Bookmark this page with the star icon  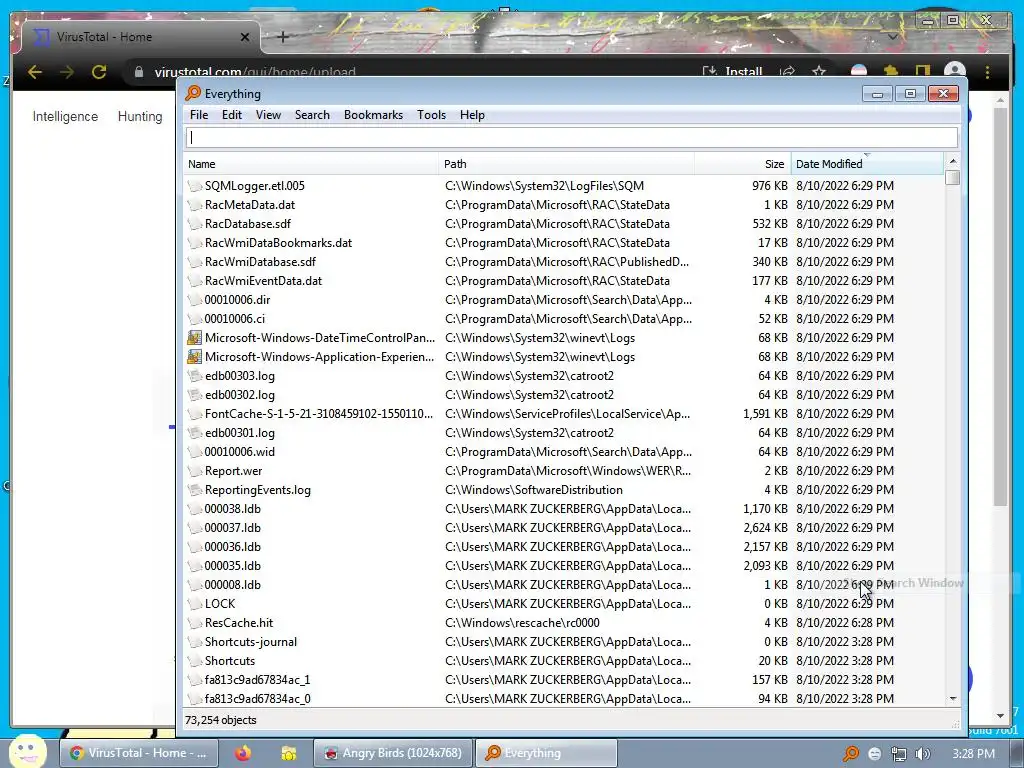pos(819,72)
